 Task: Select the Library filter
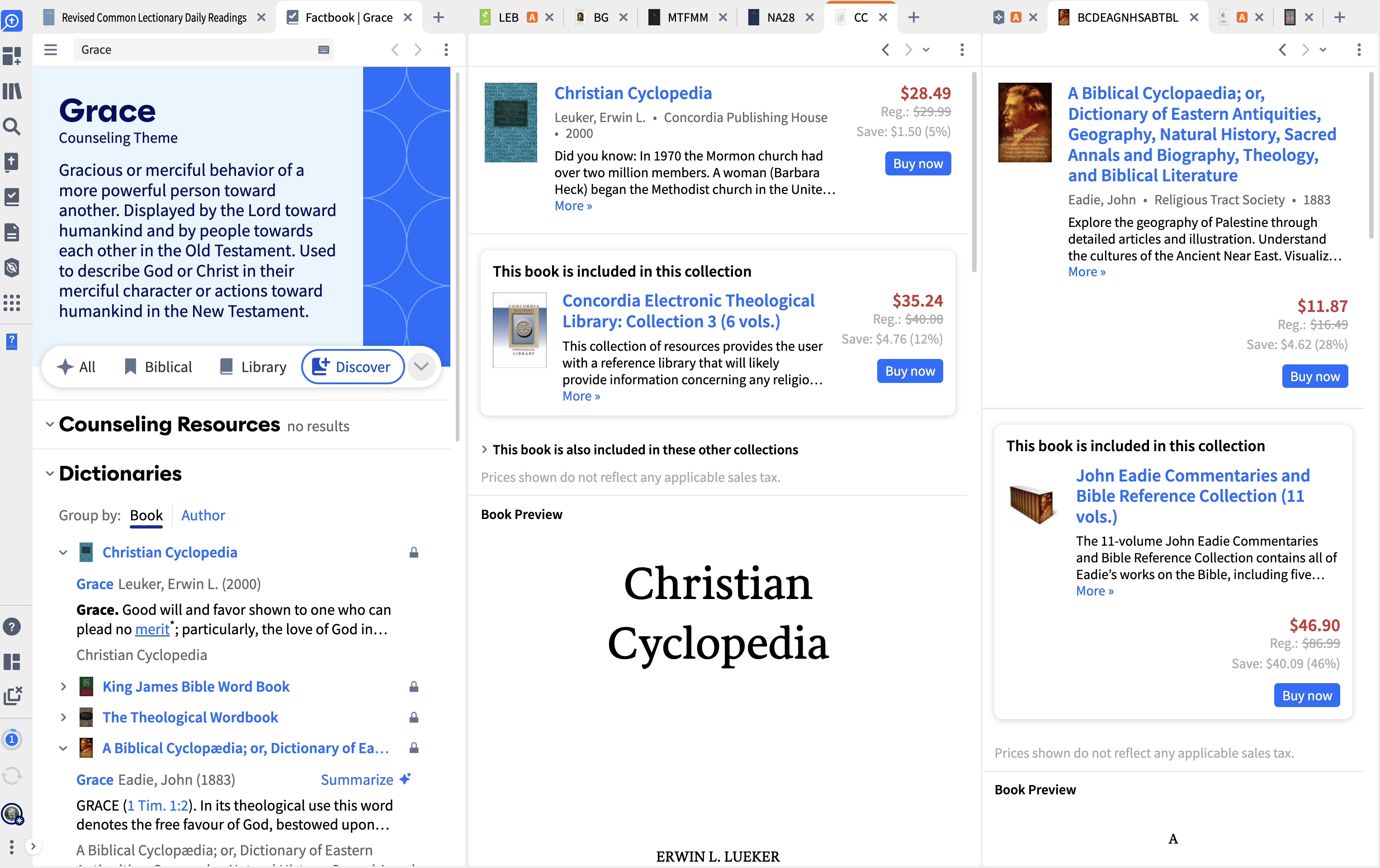[x=253, y=367]
